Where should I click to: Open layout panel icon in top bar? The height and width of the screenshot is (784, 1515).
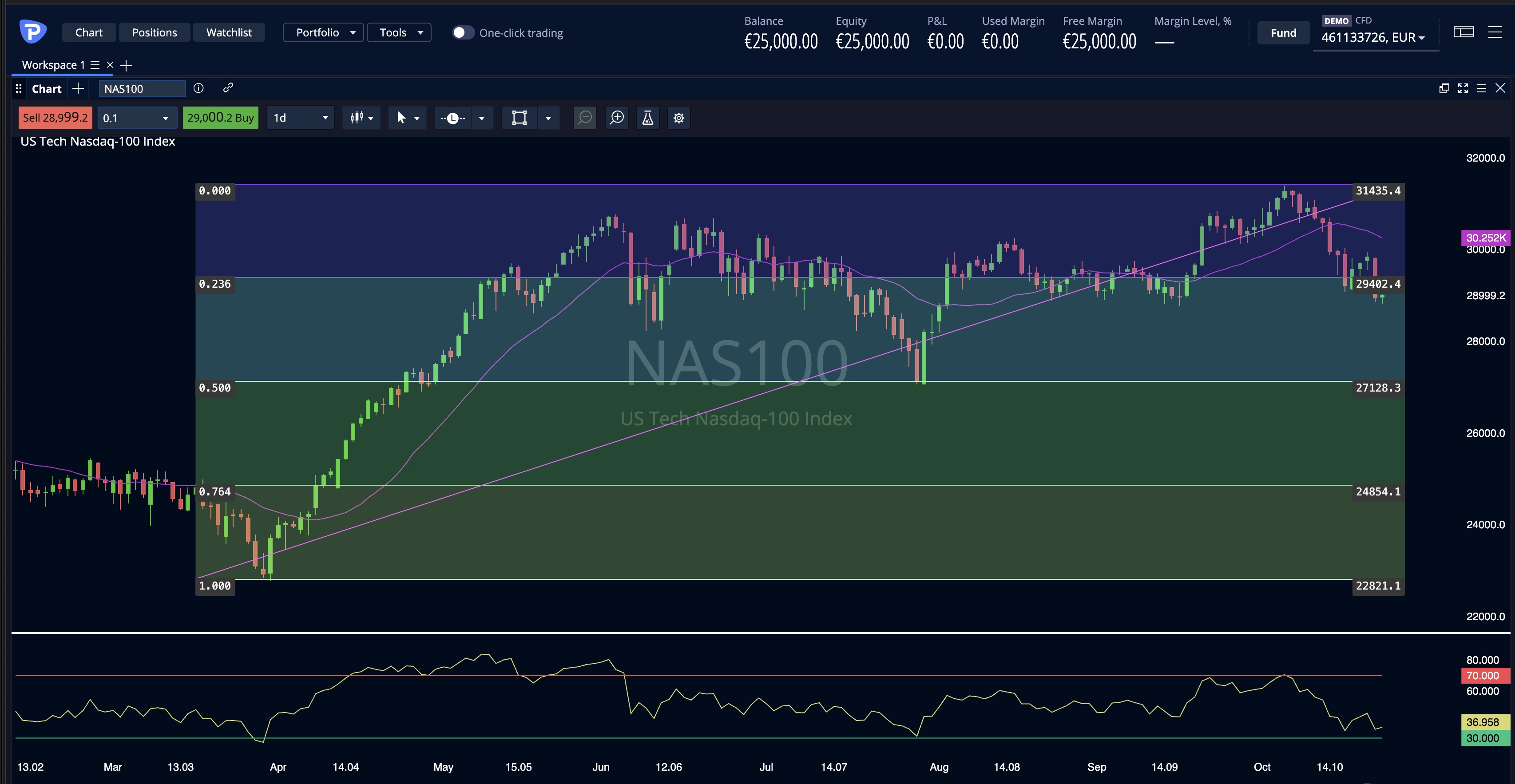click(x=1463, y=32)
